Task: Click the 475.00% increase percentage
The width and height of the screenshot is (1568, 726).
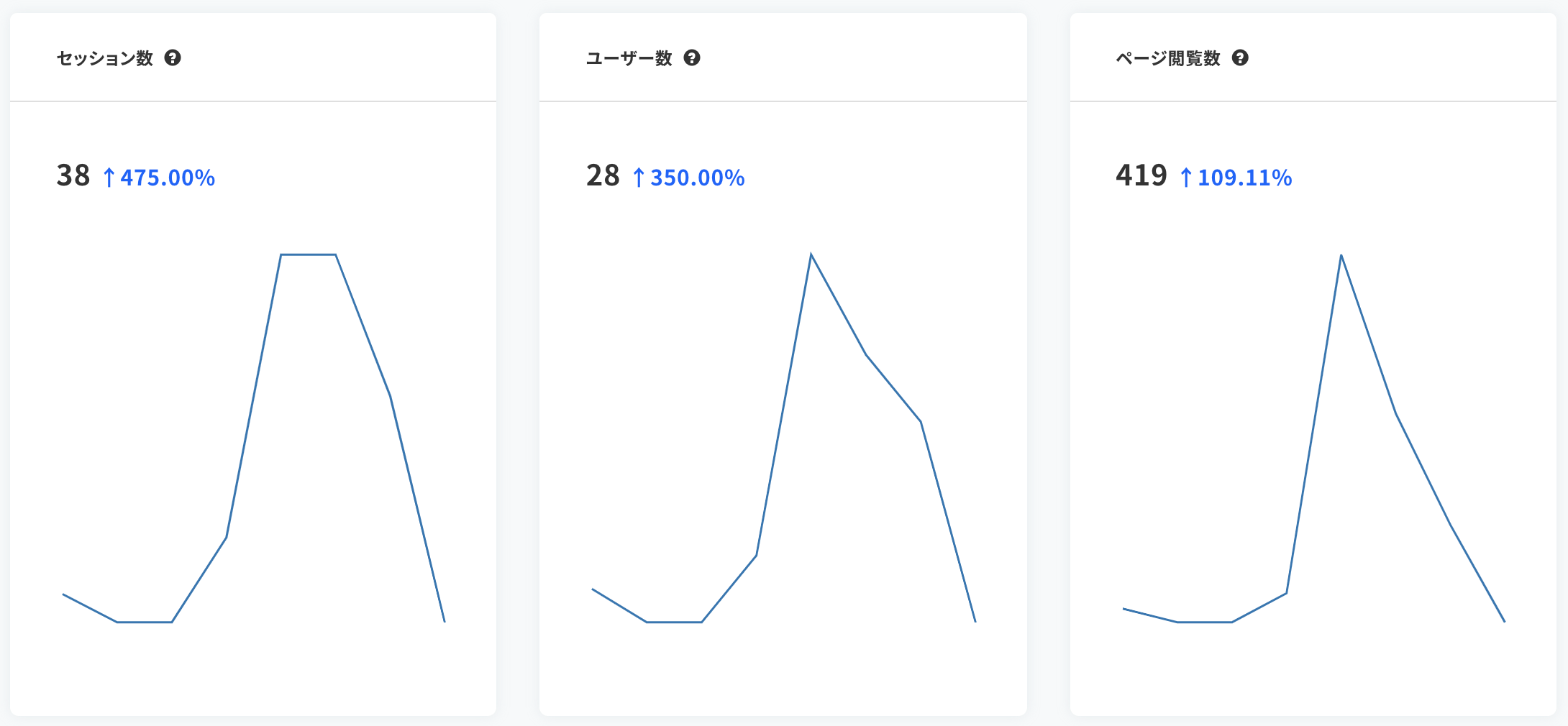Action: coord(168,178)
